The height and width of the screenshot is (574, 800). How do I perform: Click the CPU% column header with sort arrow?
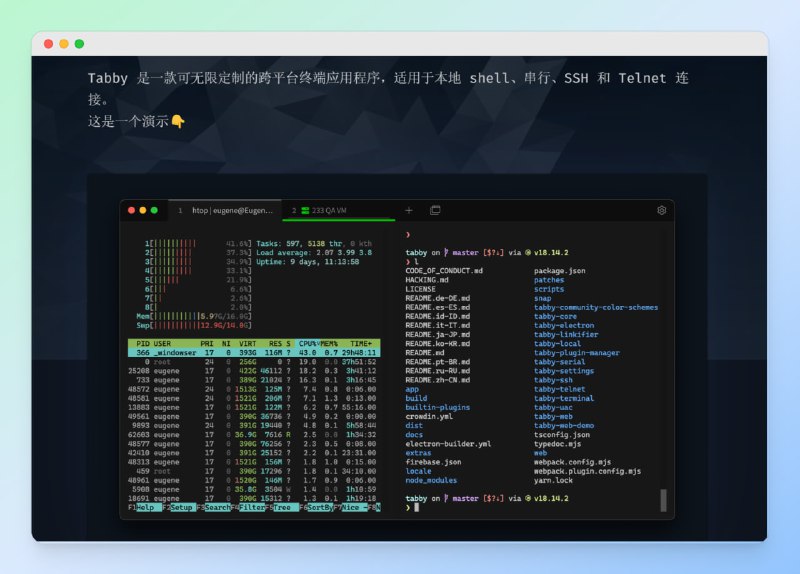point(309,343)
